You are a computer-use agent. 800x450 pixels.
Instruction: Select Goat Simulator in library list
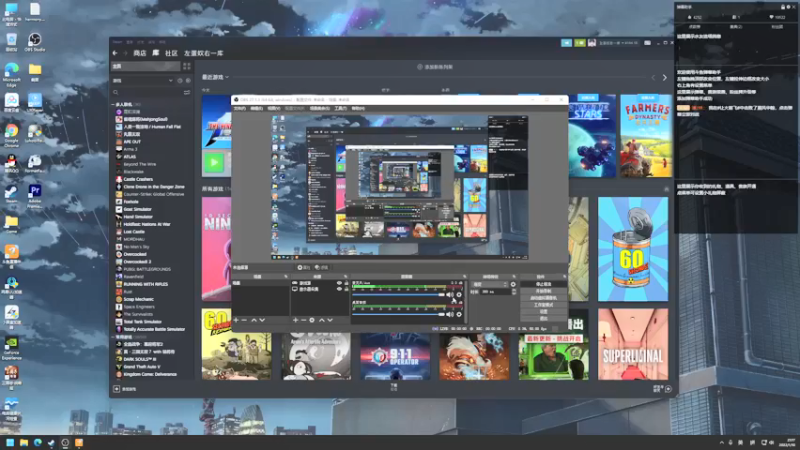(134, 209)
